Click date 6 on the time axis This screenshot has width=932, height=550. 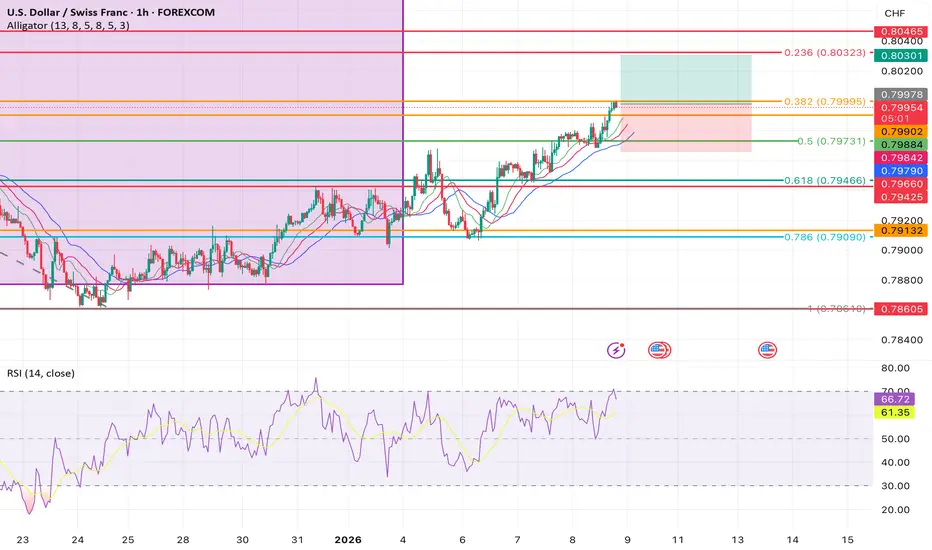(462, 540)
